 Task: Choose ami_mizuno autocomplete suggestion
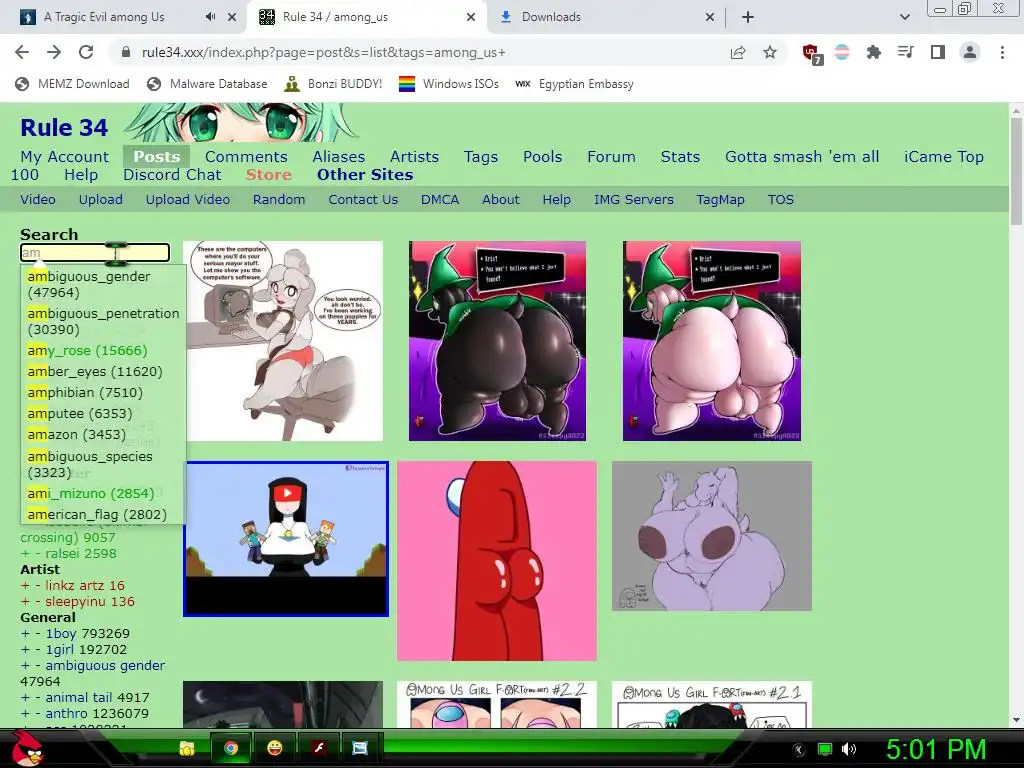103,494
